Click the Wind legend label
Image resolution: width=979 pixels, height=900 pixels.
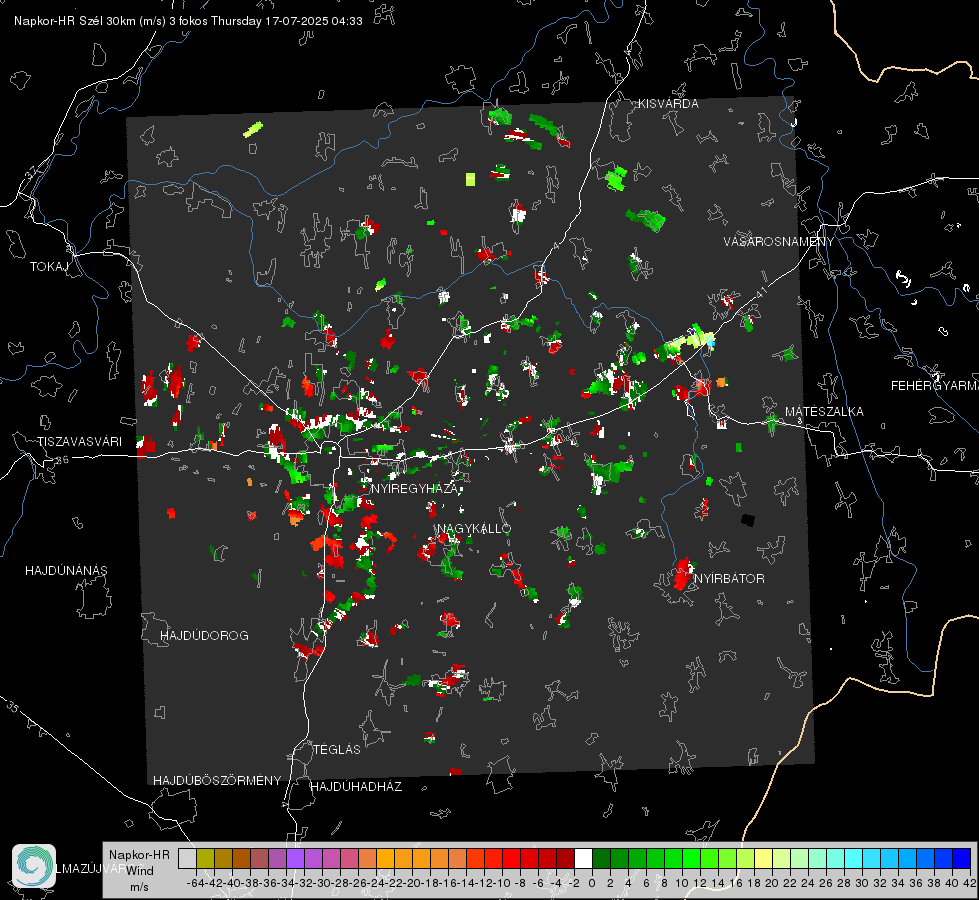pyautogui.click(x=140, y=870)
